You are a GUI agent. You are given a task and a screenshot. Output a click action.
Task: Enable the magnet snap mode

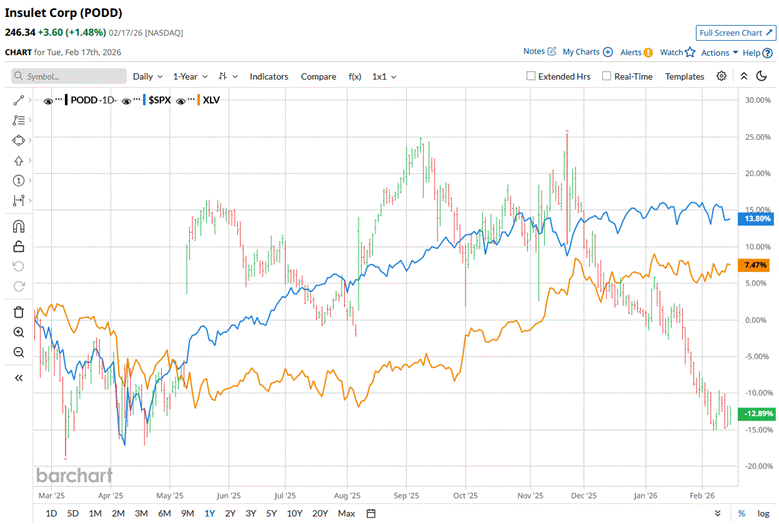coord(20,226)
